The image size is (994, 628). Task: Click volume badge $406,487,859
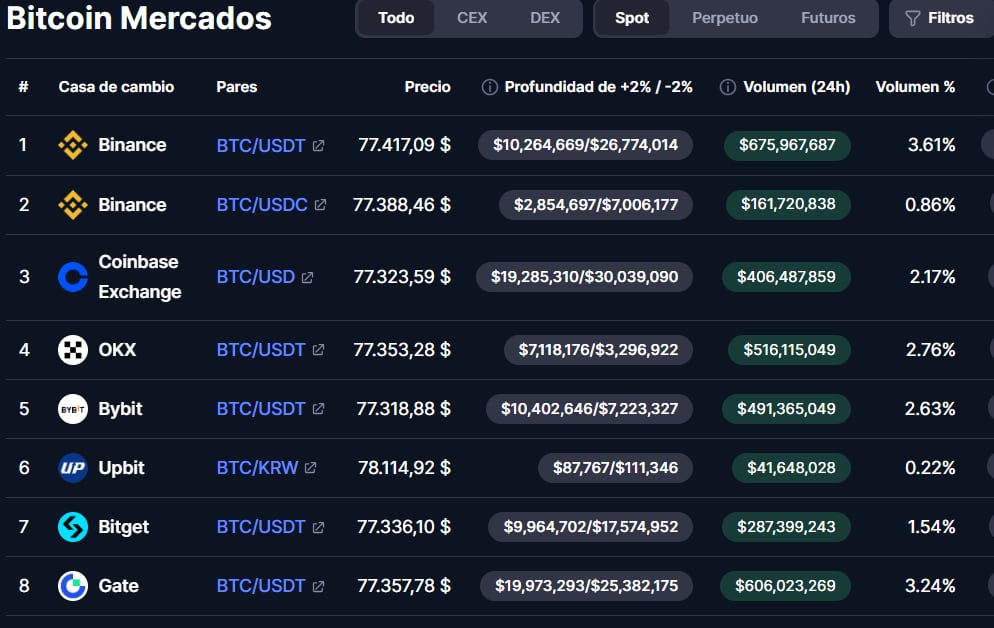coord(786,277)
